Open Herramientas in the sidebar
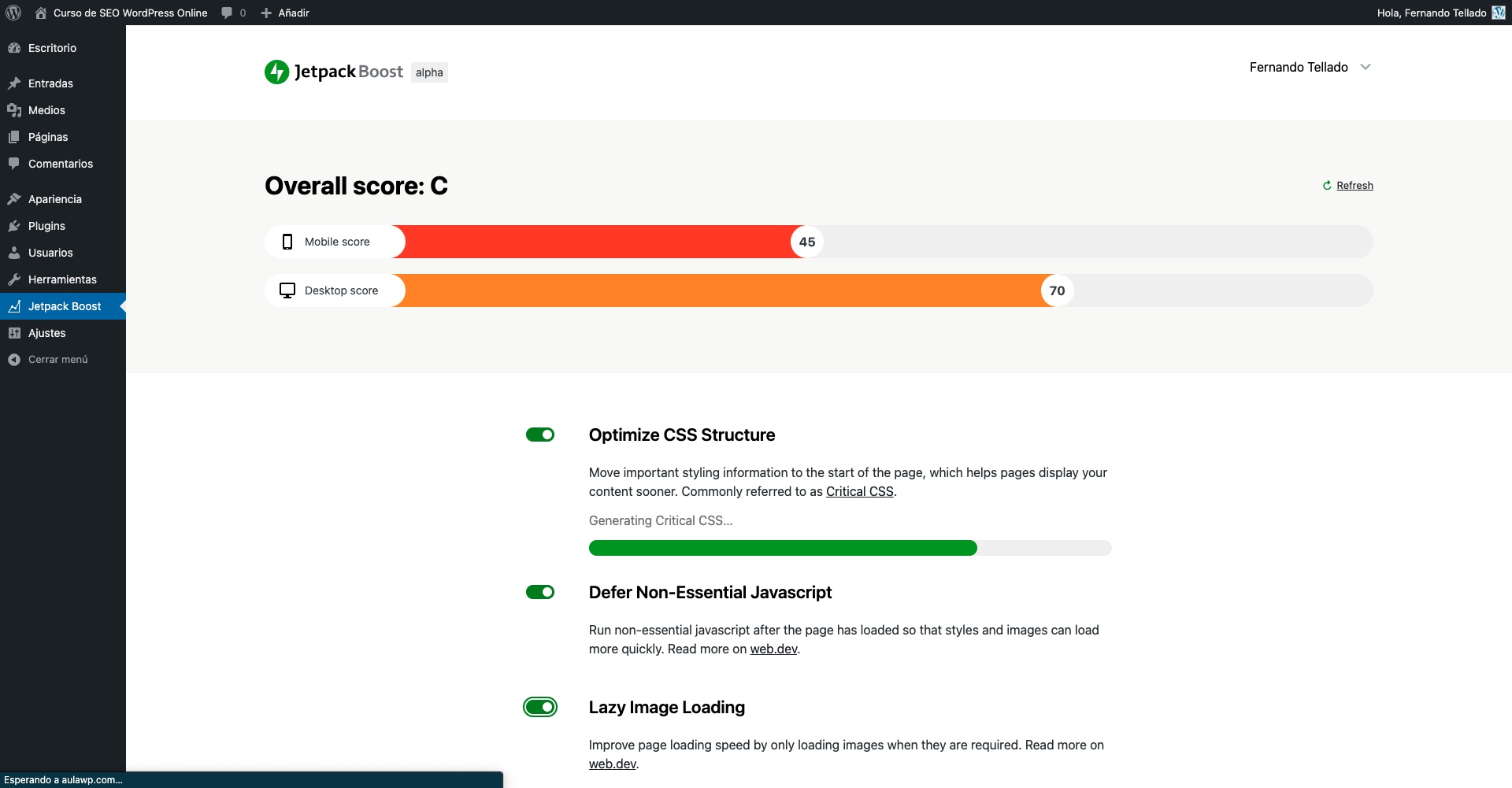 point(63,279)
